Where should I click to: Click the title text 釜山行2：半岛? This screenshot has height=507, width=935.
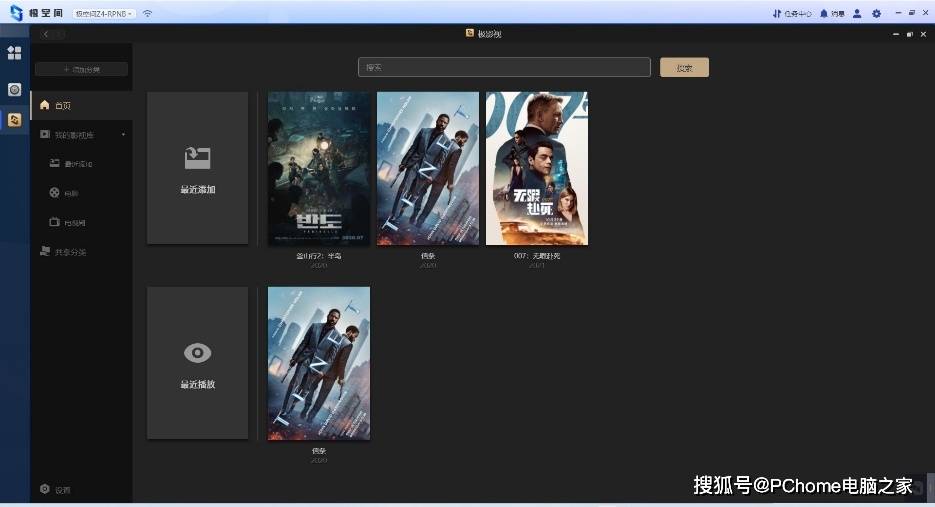tap(319, 256)
